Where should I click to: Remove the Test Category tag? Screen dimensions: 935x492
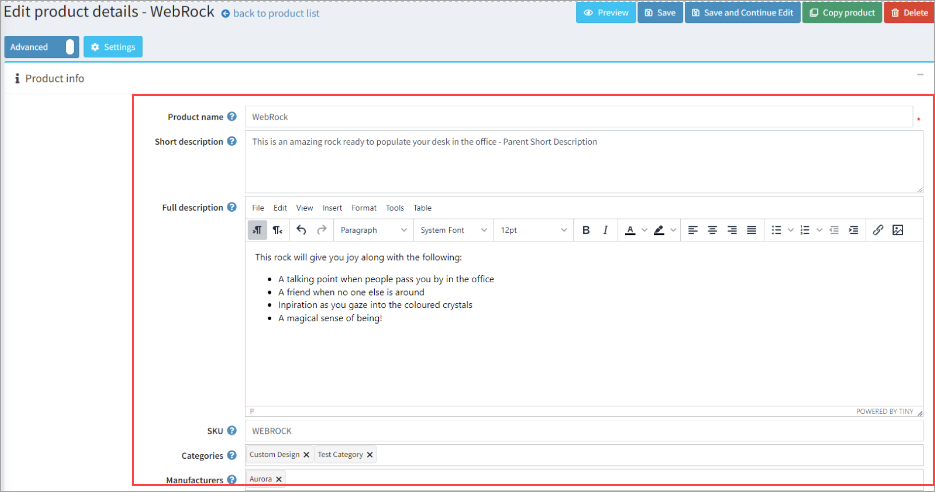(370, 454)
